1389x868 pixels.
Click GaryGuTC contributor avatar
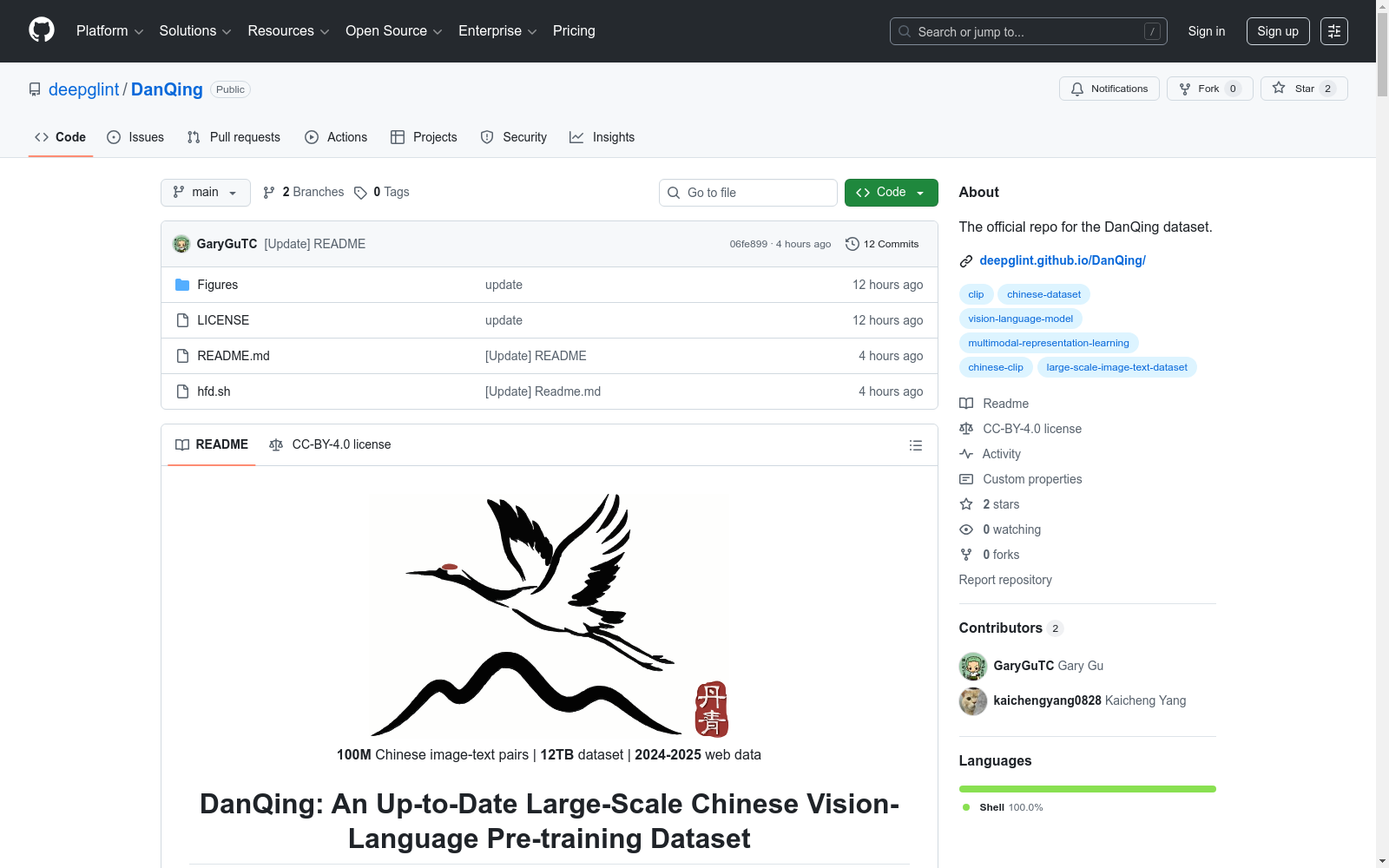click(973, 666)
